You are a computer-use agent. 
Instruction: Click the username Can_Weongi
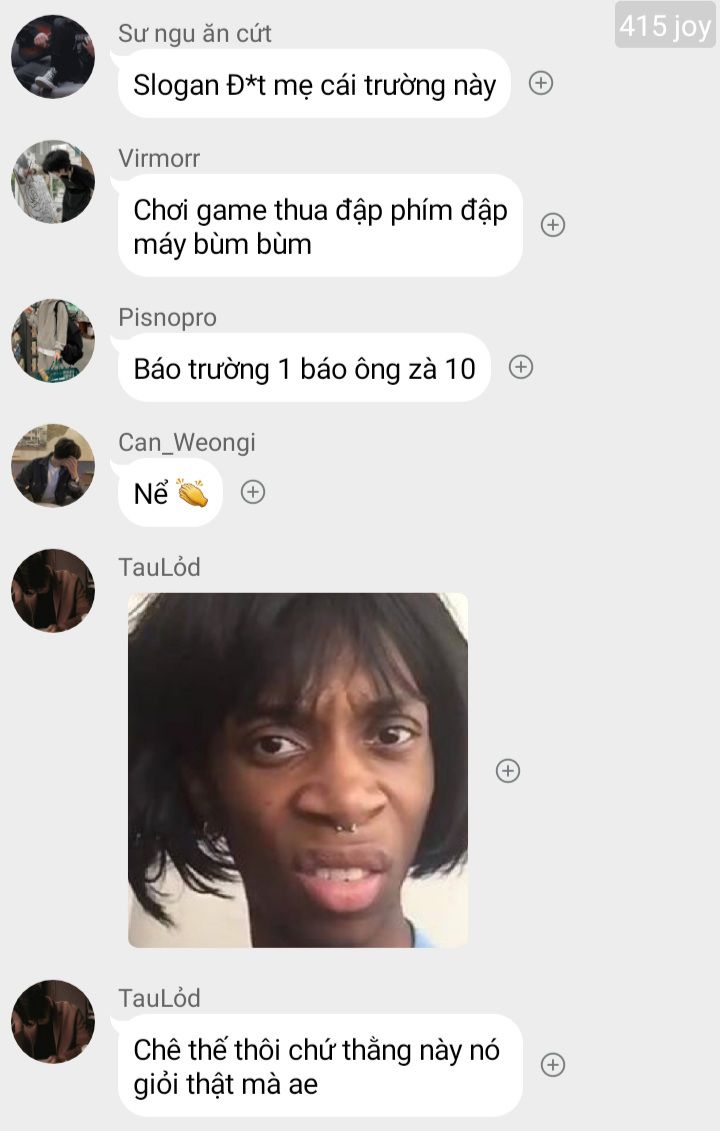(x=187, y=442)
